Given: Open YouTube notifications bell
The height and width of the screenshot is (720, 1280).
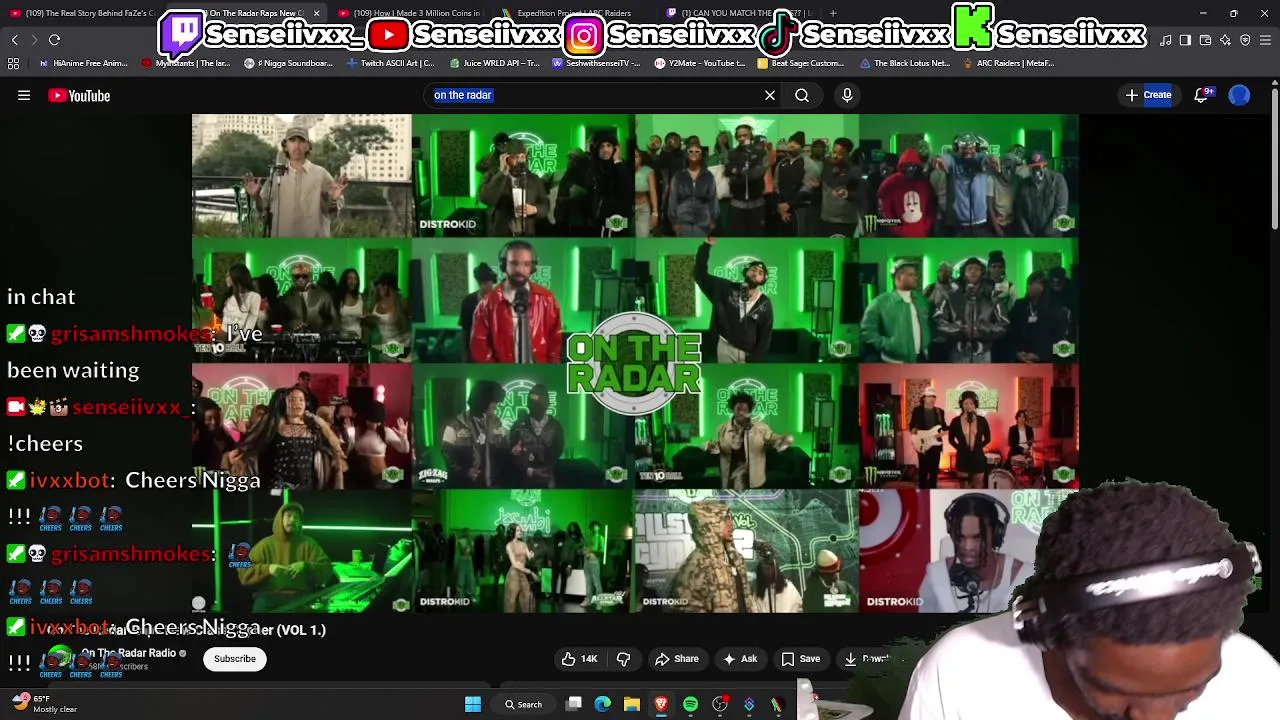Looking at the screenshot, I should click(x=1202, y=95).
